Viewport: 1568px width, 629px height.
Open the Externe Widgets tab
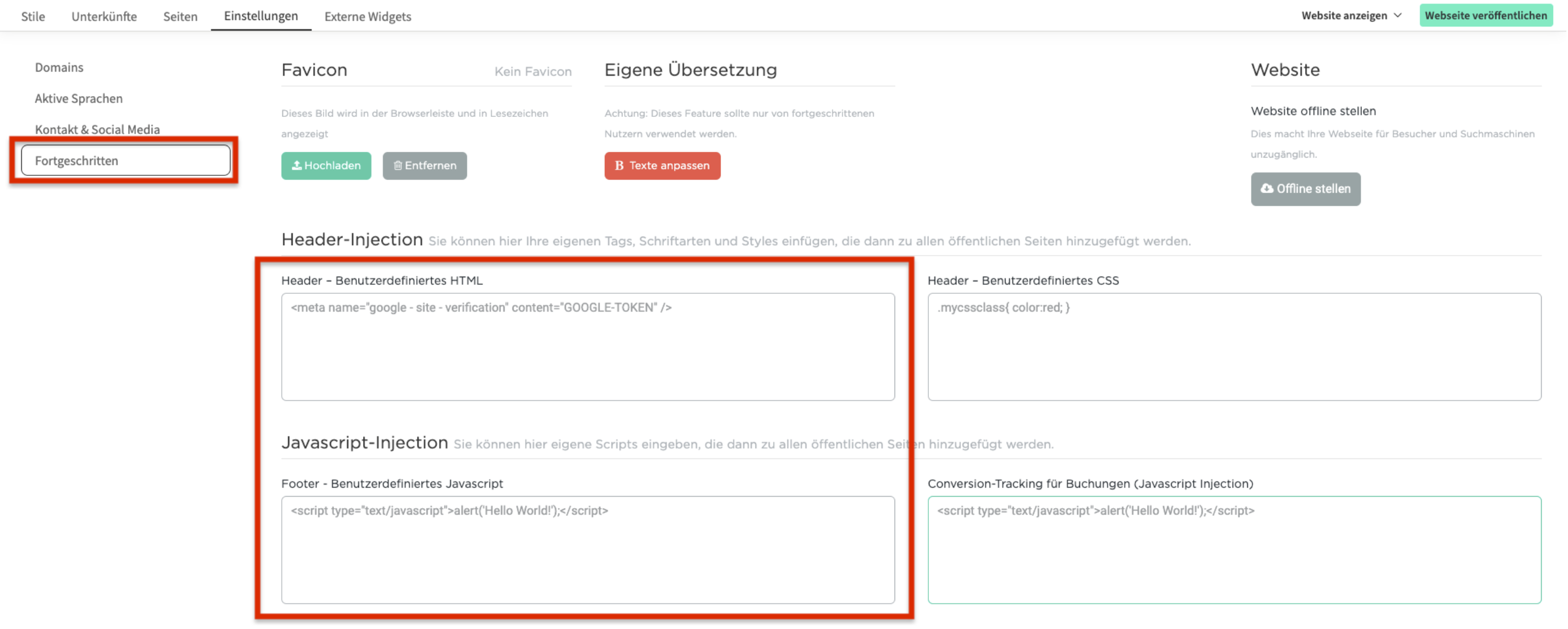click(x=368, y=17)
